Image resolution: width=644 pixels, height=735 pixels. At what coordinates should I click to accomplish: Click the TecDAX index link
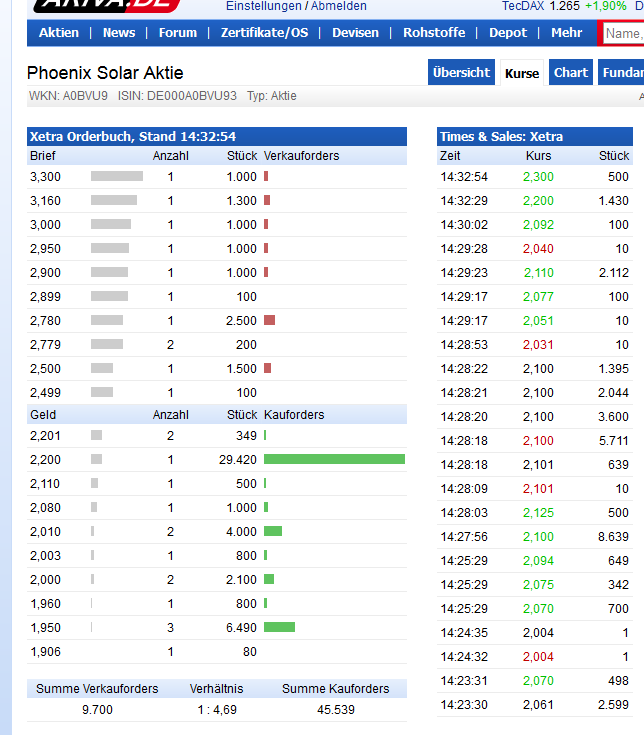523,6
